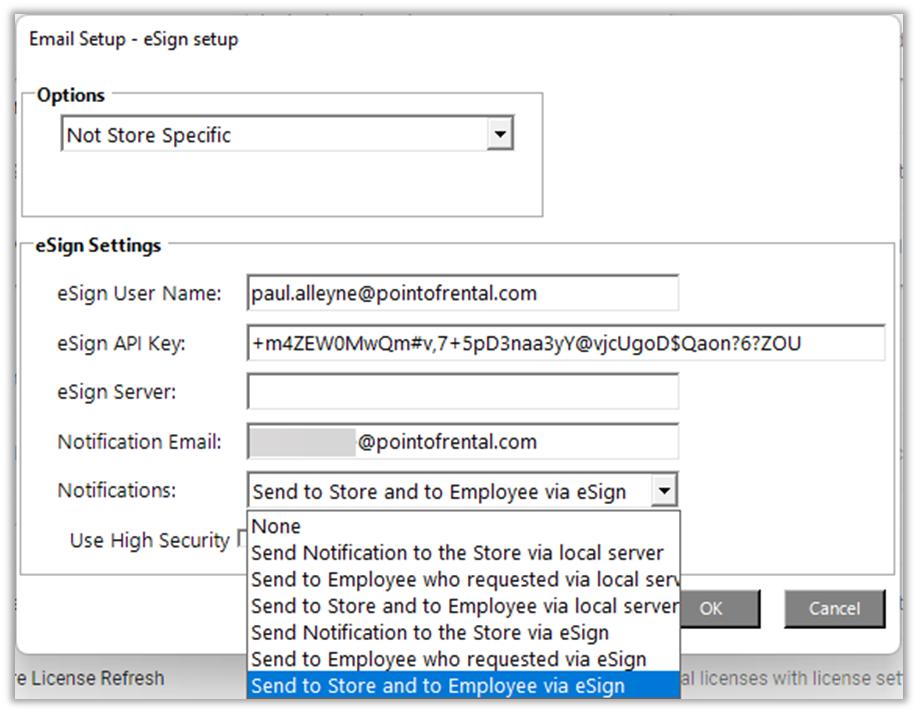Pick Send to Employee who requested via eSign
918x713 pixels.
[x=448, y=659]
